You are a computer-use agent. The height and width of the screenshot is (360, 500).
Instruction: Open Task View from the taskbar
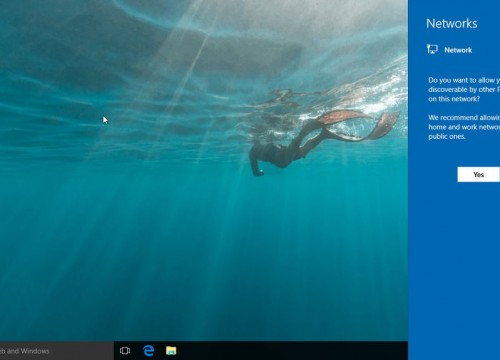(x=125, y=351)
